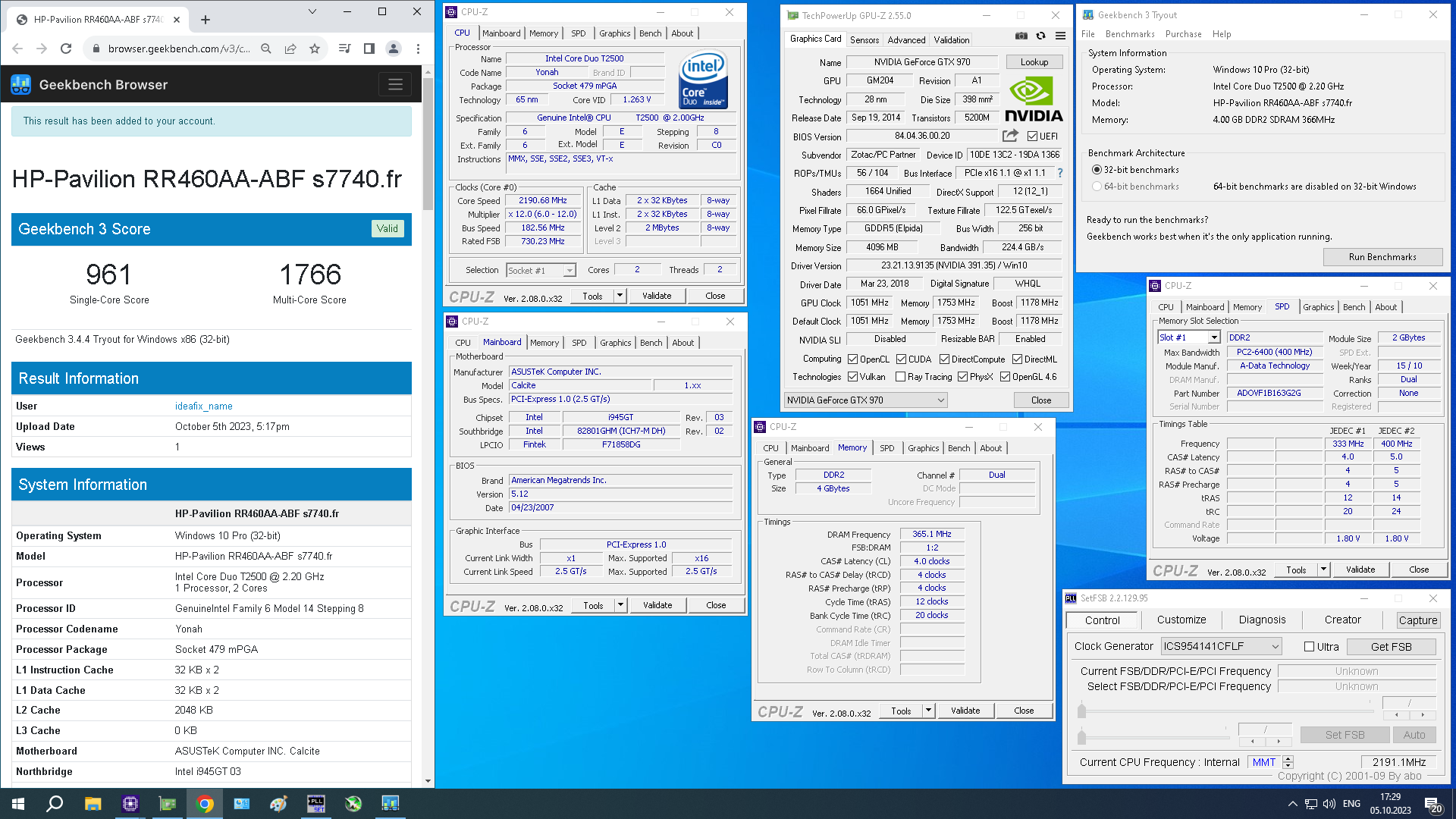The height and width of the screenshot is (819, 1456).
Task: Enable the Ultra checkbox in SetFSB
Action: pyautogui.click(x=1309, y=647)
